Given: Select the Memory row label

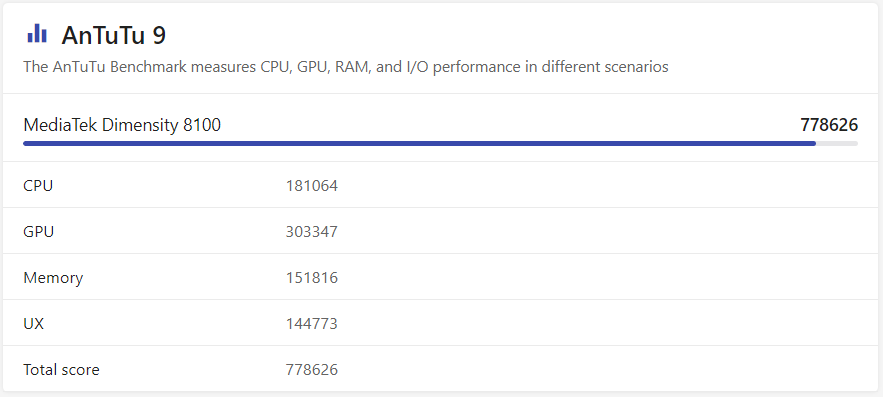Looking at the screenshot, I should tap(53, 278).
